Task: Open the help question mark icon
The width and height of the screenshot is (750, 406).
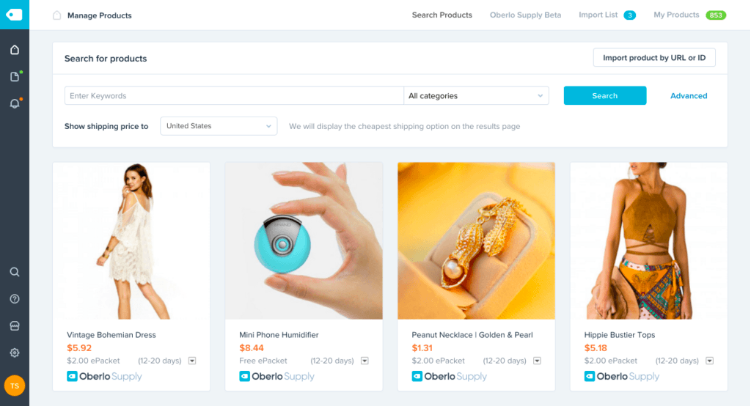Action: (14, 299)
